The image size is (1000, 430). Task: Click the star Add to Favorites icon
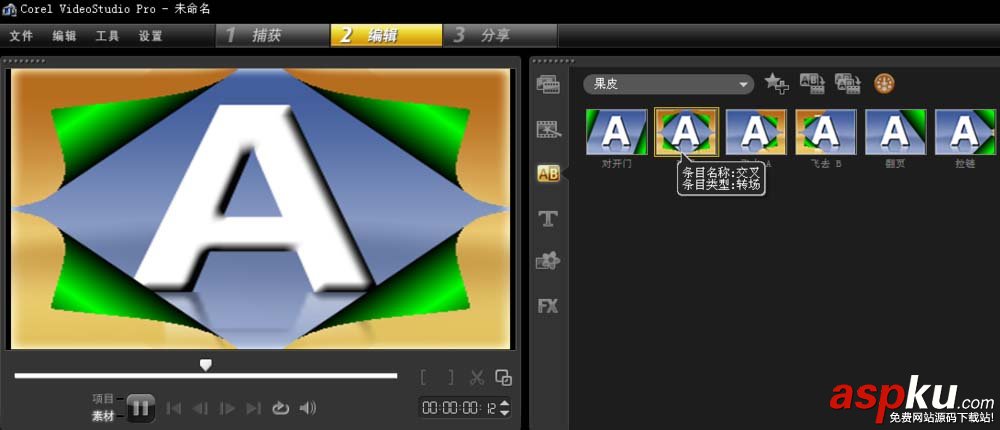[x=777, y=84]
